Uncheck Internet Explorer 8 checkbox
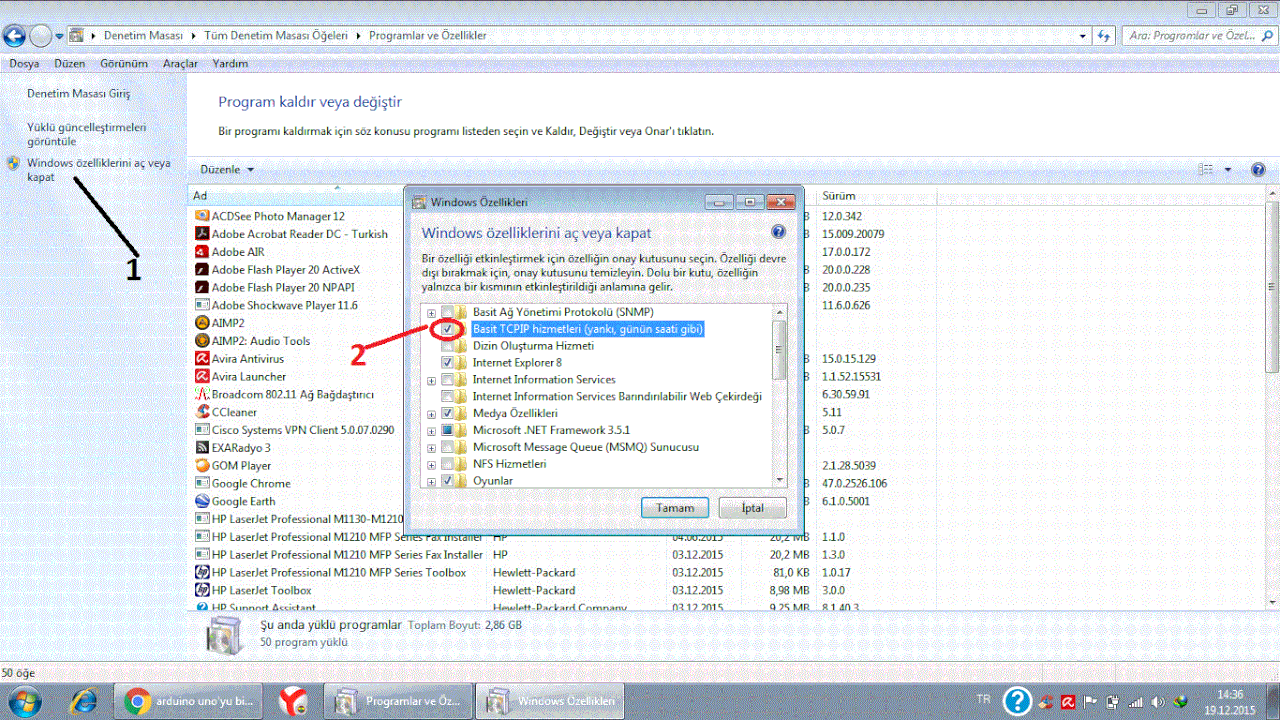This screenshot has height=720, width=1280. click(447, 363)
